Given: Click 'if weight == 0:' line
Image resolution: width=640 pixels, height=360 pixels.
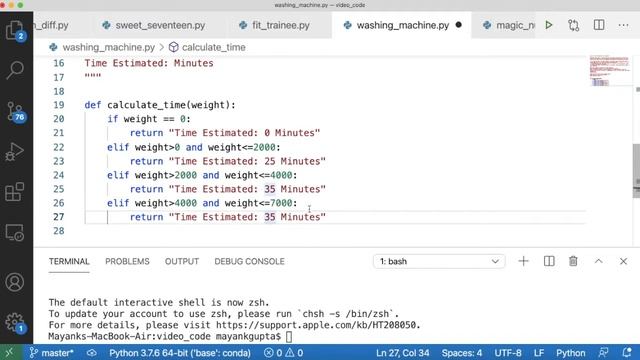Looking at the screenshot, I should [149, 119].
